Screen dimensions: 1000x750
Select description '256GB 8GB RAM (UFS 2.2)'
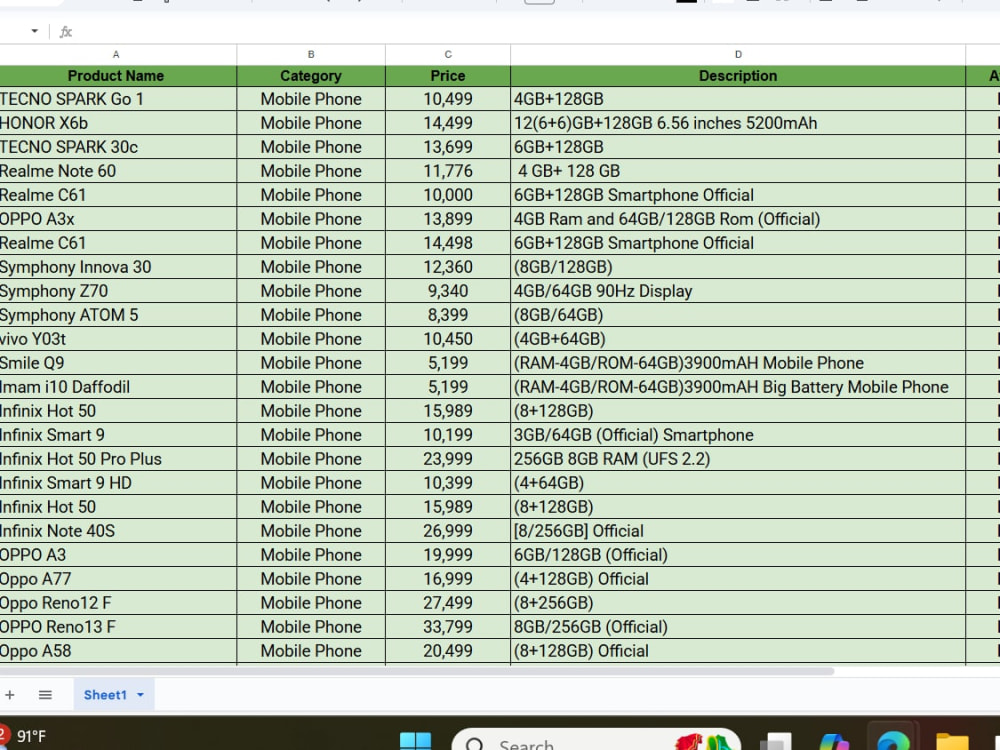(738, 459)
